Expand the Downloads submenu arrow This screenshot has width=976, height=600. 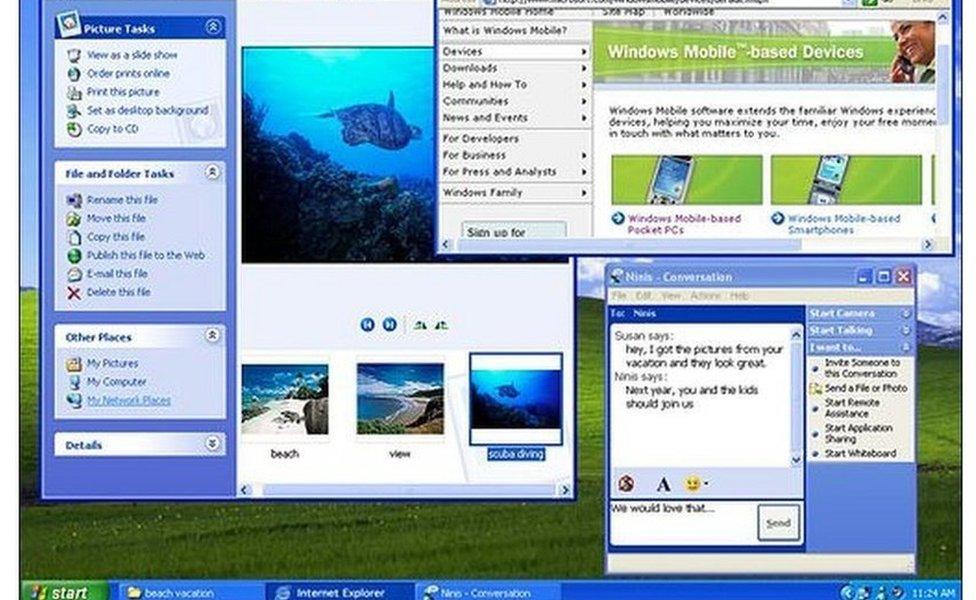[x=584, y=68]
